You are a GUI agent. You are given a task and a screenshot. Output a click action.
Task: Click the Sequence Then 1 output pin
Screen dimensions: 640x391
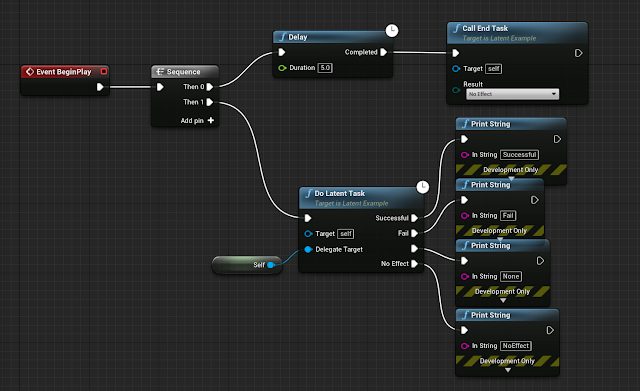click(x=210, y=102)
